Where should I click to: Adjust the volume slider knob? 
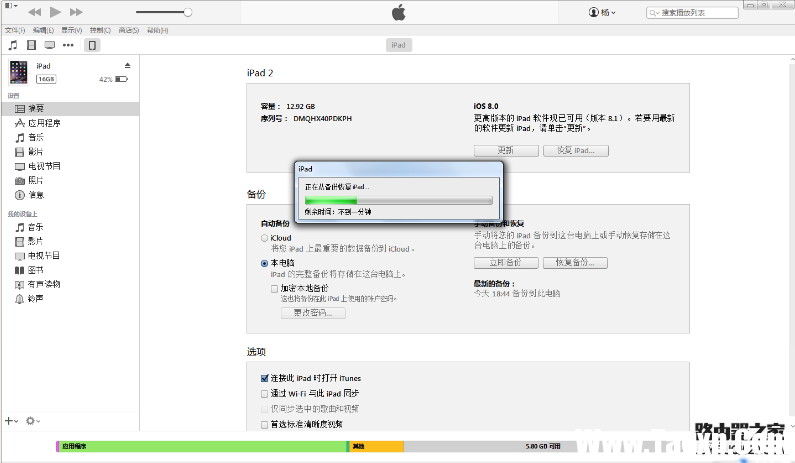188,12
